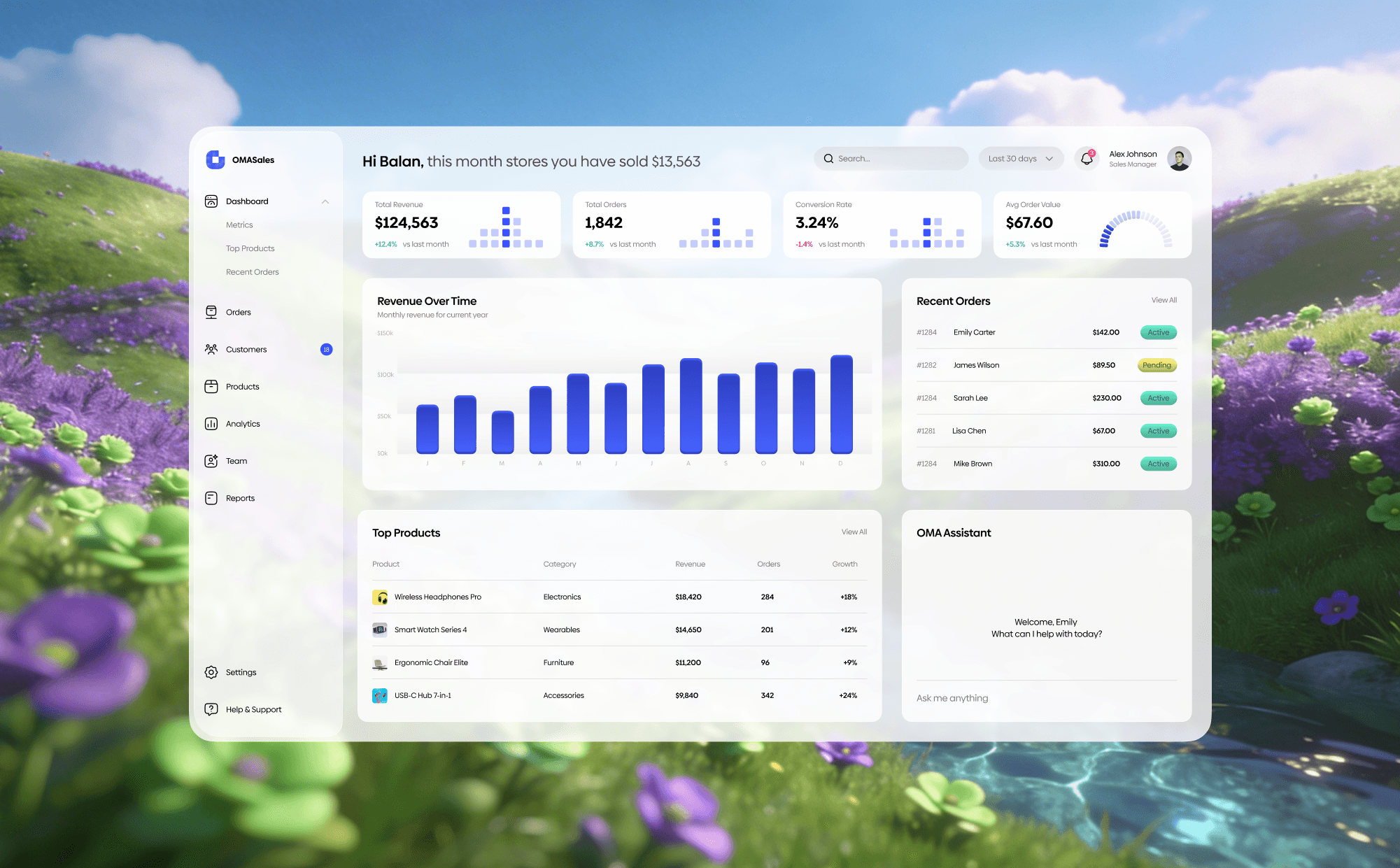This screenshot has height=868, width=1400.
Task: Open the Last 30 days dropdown
Action: [1021, 159]
